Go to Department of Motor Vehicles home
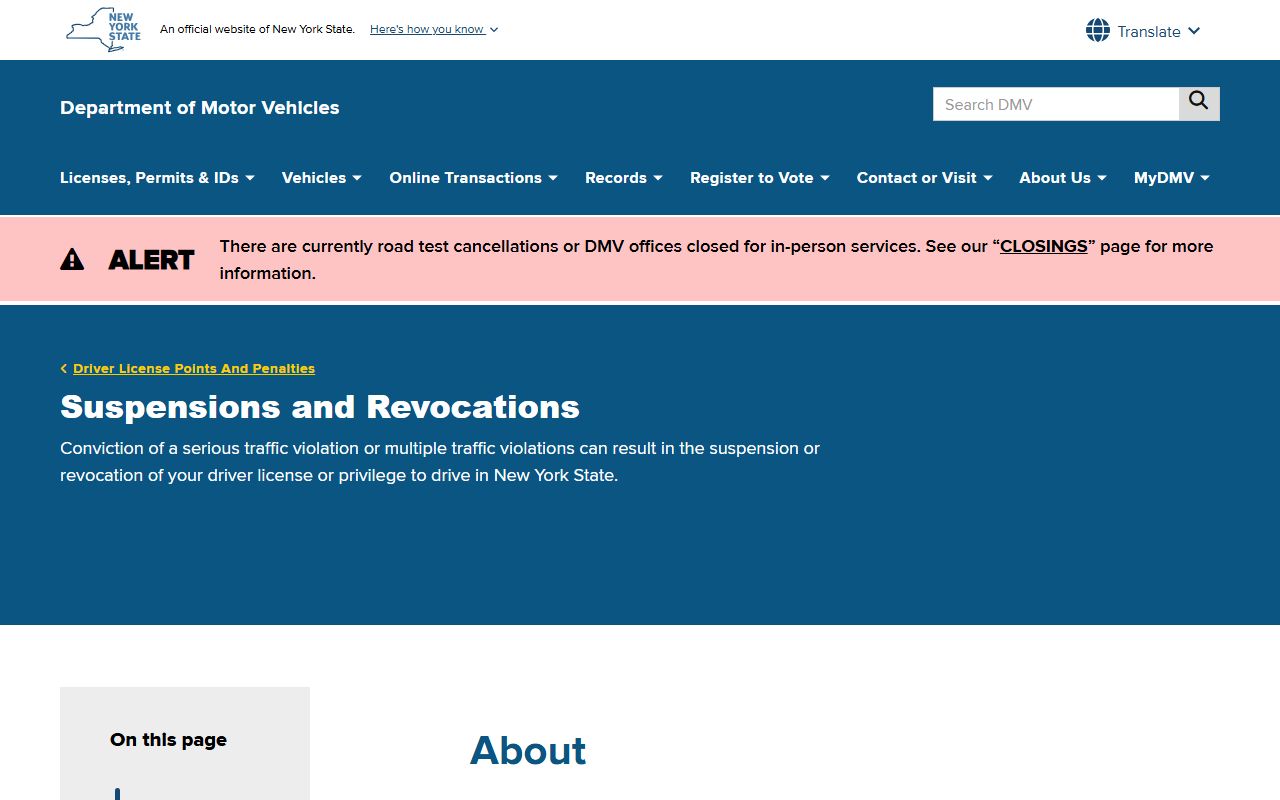The width and height of the screenshot is (1280, 800). pyautogui.click(x=200, y=108)
